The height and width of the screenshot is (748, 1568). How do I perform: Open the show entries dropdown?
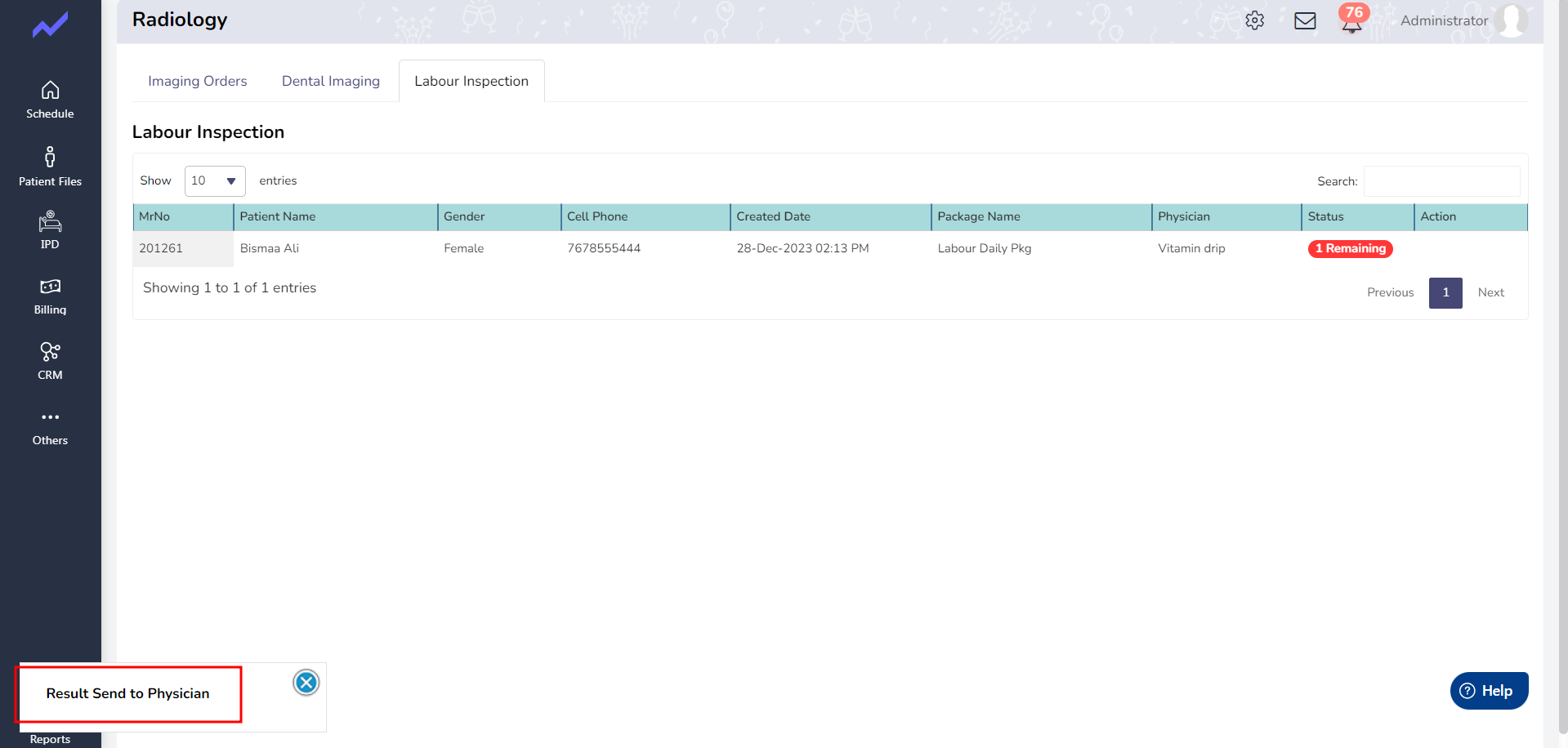215,181
